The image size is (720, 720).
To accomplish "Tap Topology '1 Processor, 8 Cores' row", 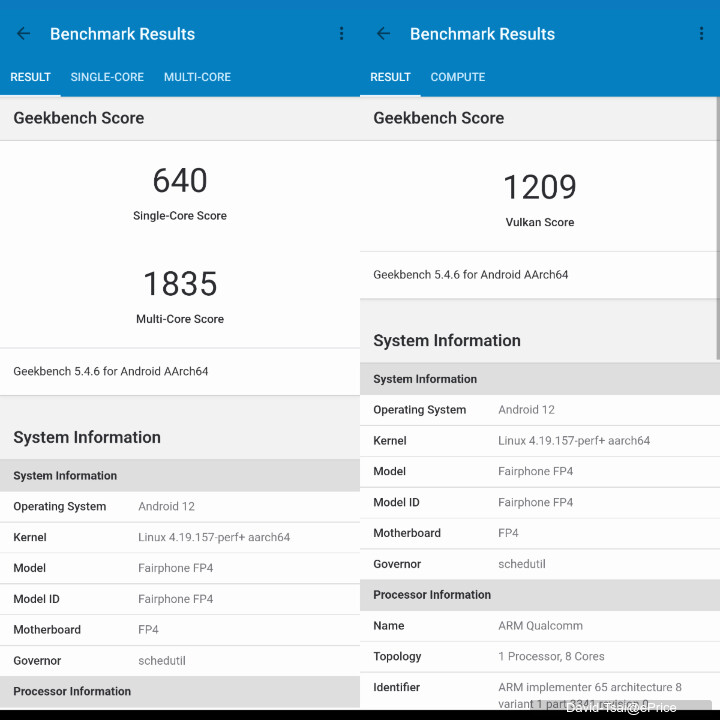I will pyautogui.click(x=540, y=657).
